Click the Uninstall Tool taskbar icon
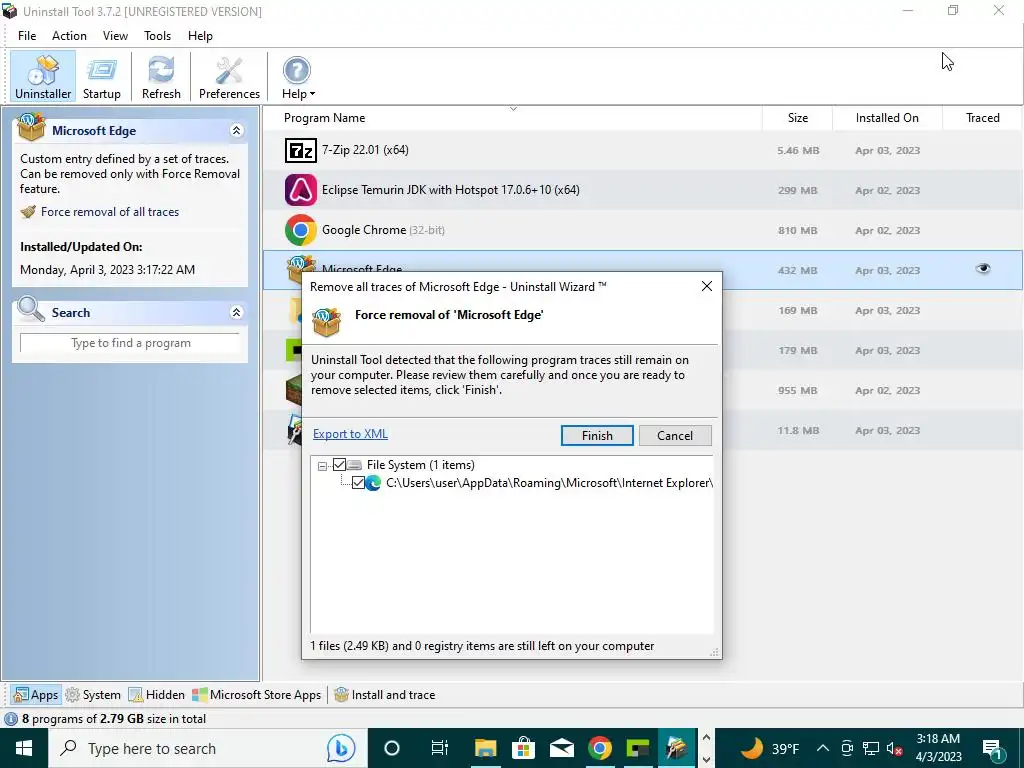1024x768 pixels. tap(676, 748)
